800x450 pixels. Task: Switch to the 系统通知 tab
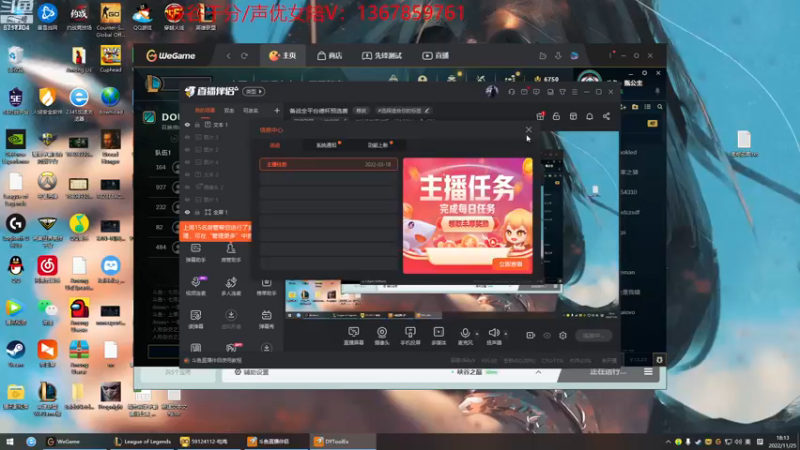point(328,145)
